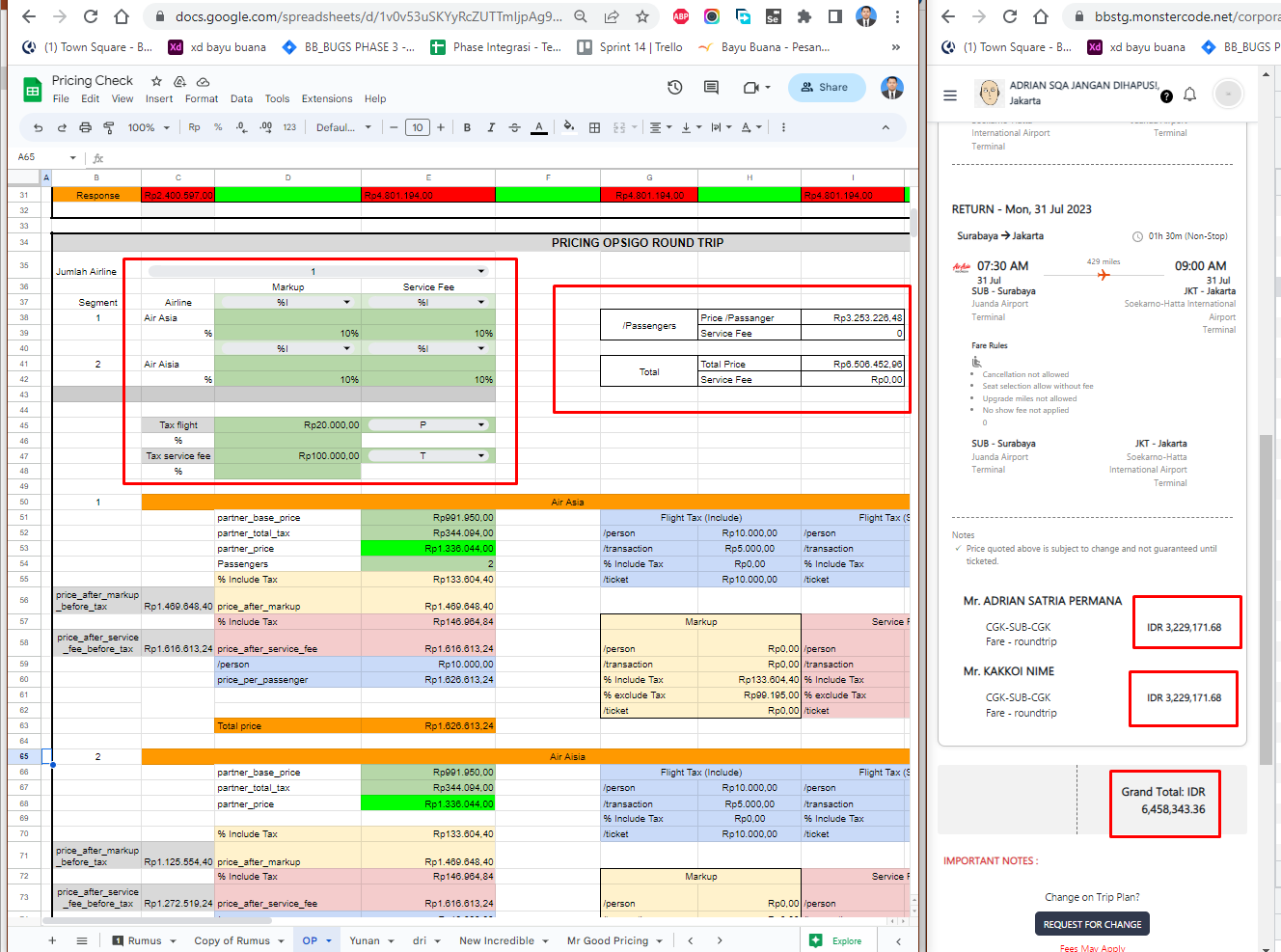Open Data menu
1281x952 pixels.
pos(241,98)
